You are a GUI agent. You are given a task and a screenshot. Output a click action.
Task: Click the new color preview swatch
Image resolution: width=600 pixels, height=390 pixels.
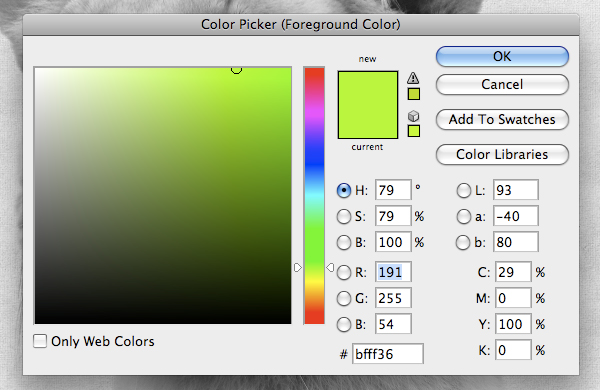coord(368,88)
